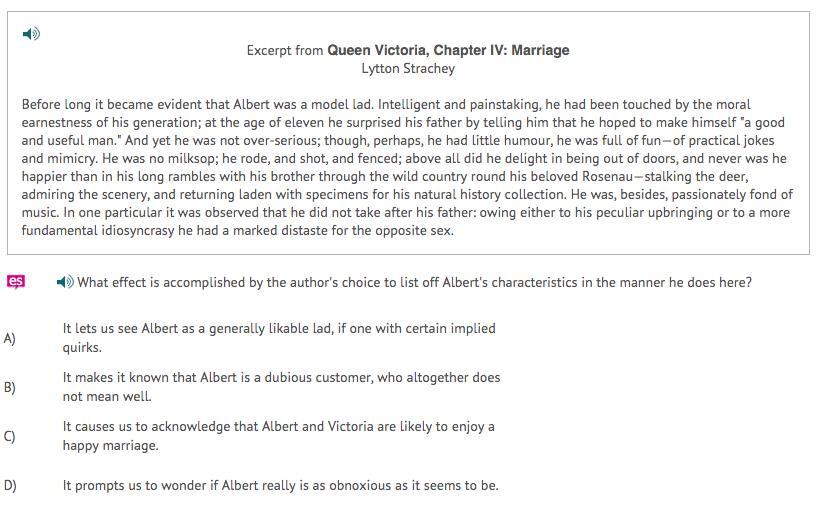Click the phrase 'a good and useful man'

coord(403,131)
